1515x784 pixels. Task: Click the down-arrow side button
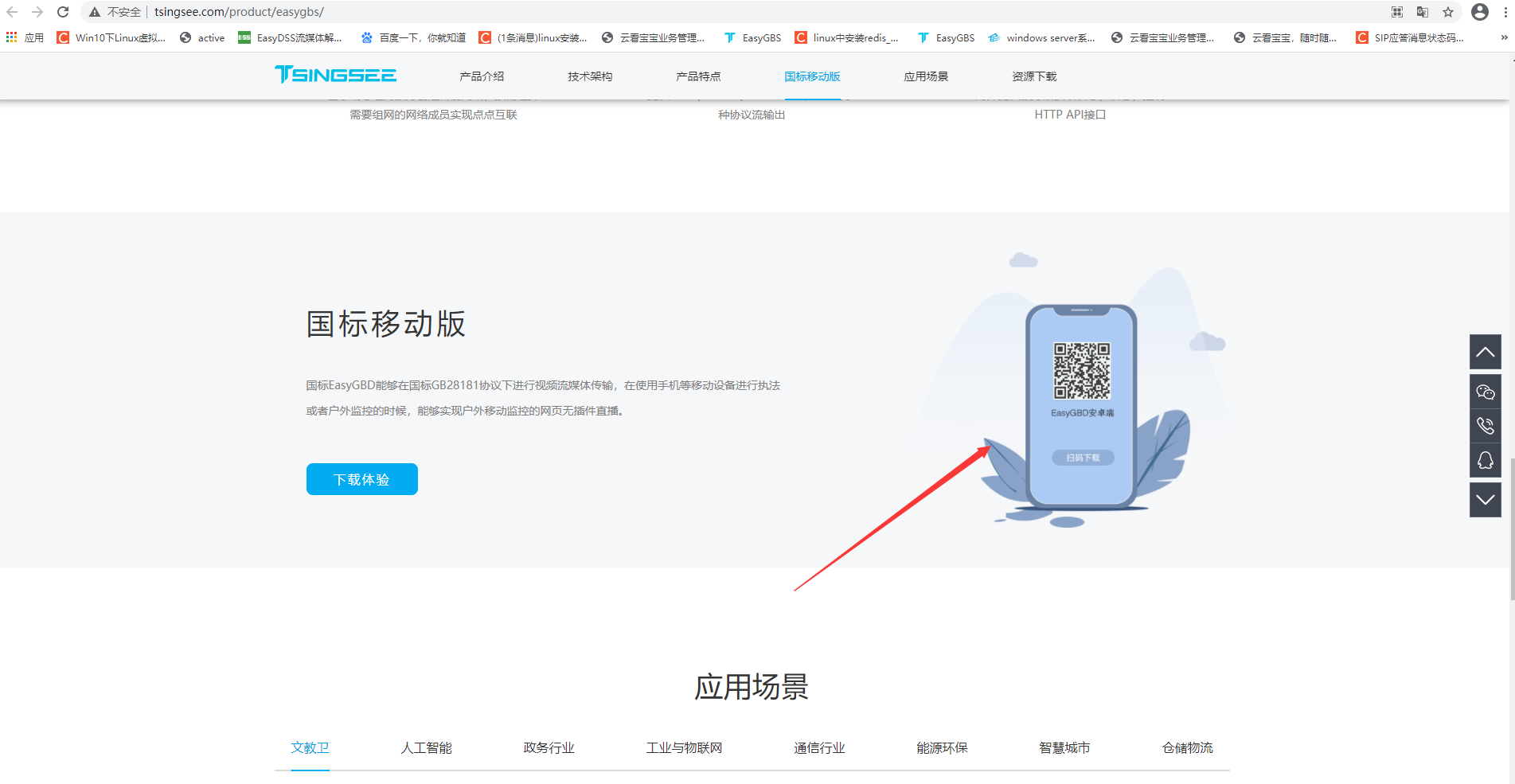pos(1486,500)
